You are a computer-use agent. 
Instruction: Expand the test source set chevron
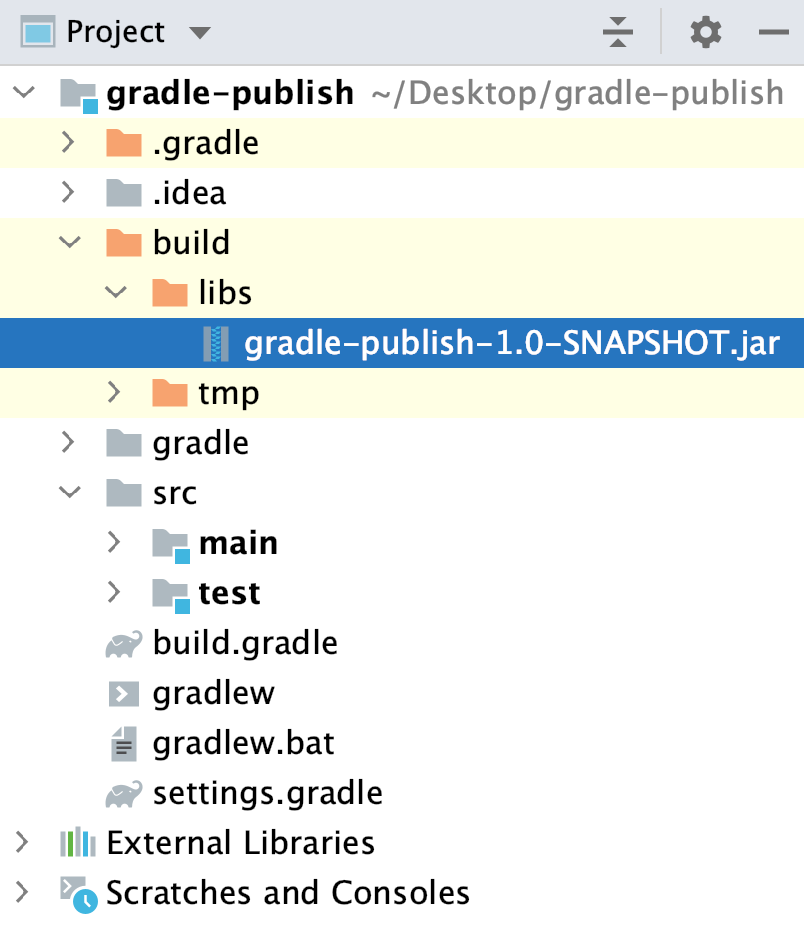[113, 593]
